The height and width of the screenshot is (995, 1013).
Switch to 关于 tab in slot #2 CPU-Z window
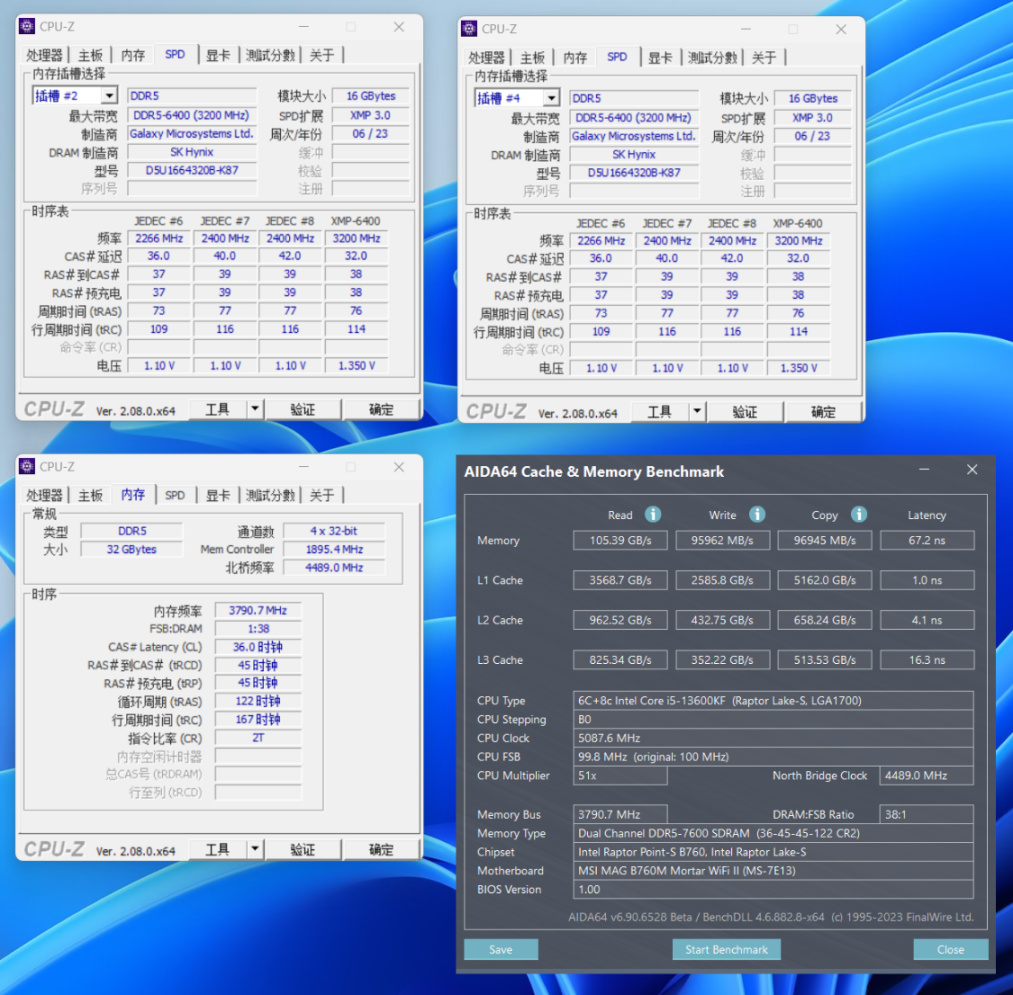click(x=322, y=56)
